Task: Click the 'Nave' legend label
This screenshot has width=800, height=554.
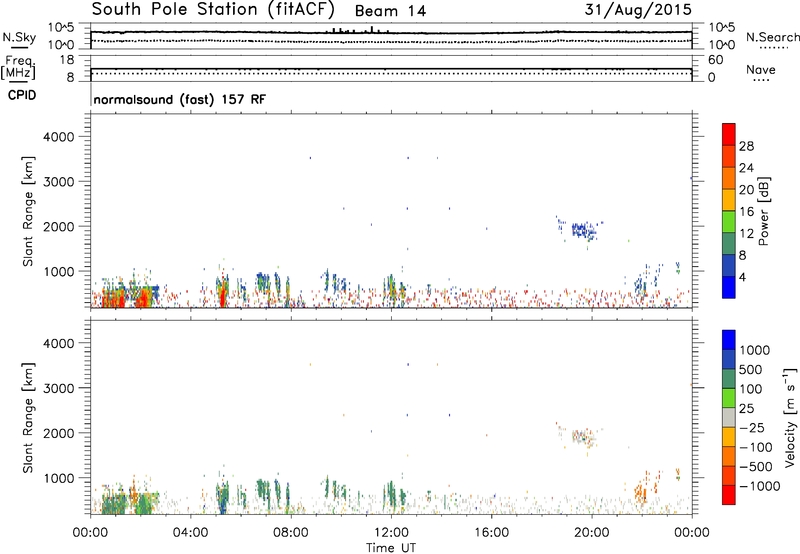Action: click(761, 70)
